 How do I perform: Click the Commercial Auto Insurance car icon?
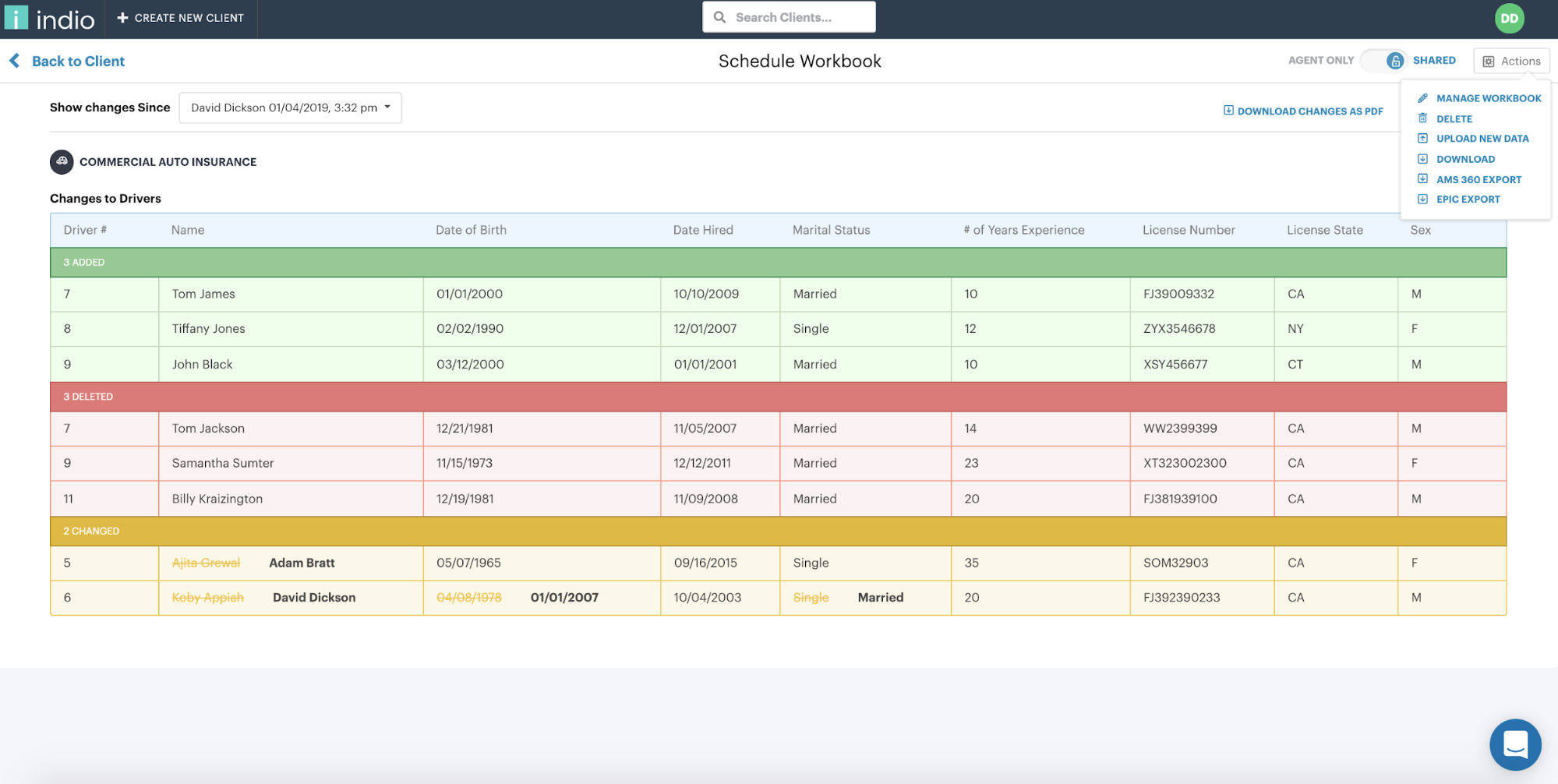[62, 161]
